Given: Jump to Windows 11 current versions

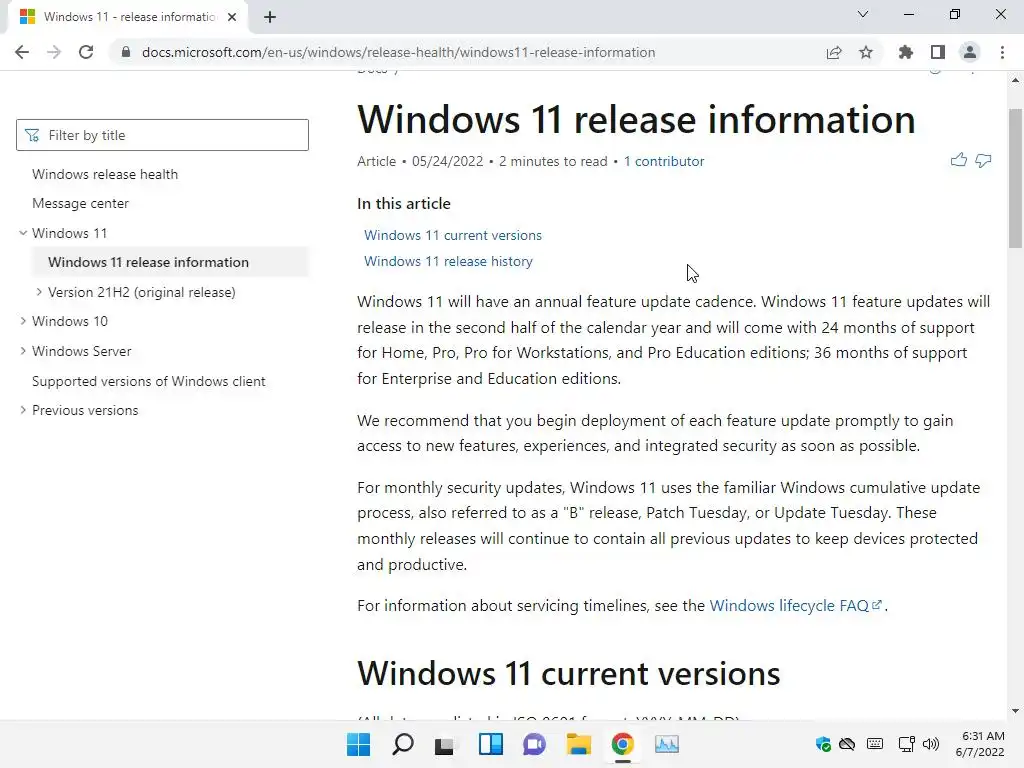Looking at the screenshot, I should click(453, 235).
